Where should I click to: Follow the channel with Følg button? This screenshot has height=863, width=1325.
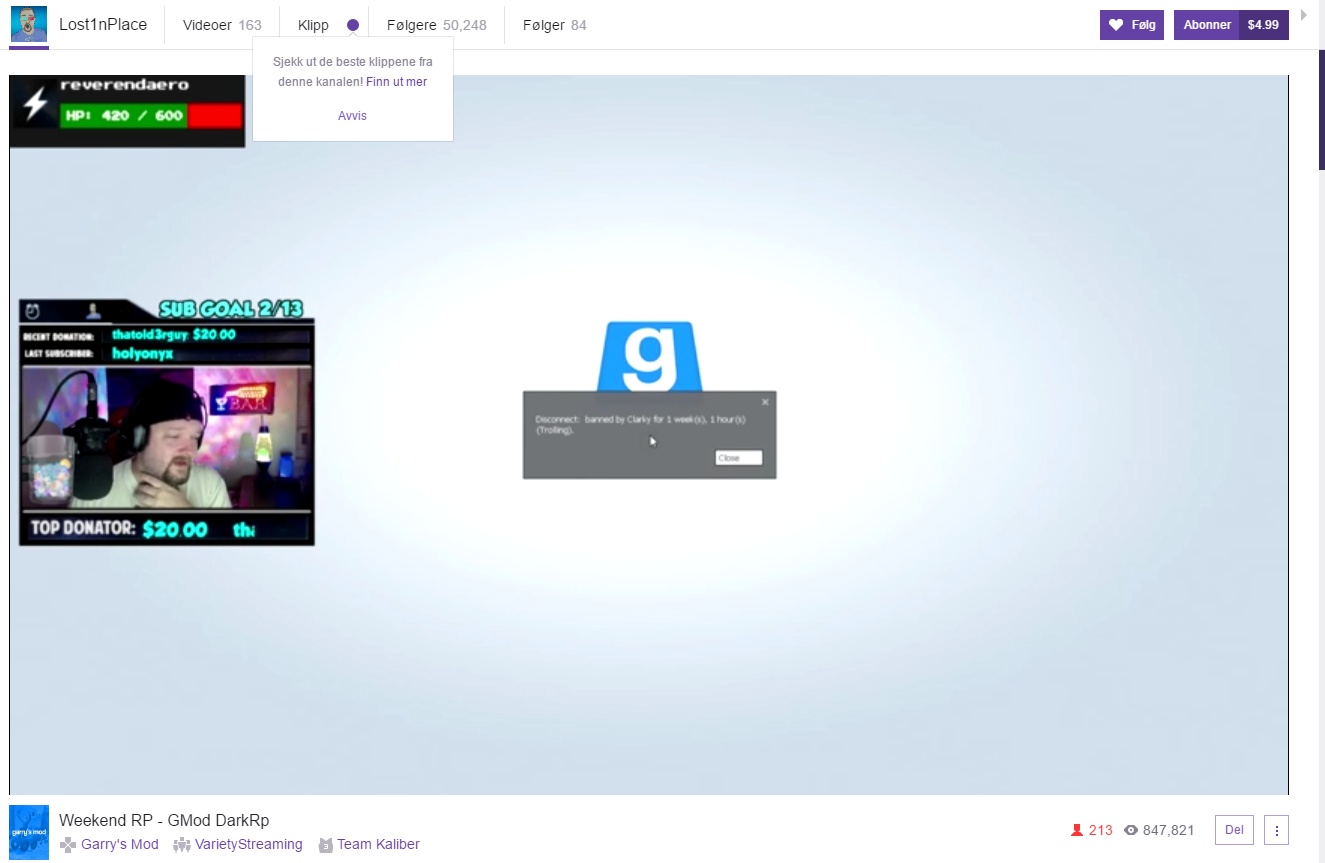[1132, 25]
